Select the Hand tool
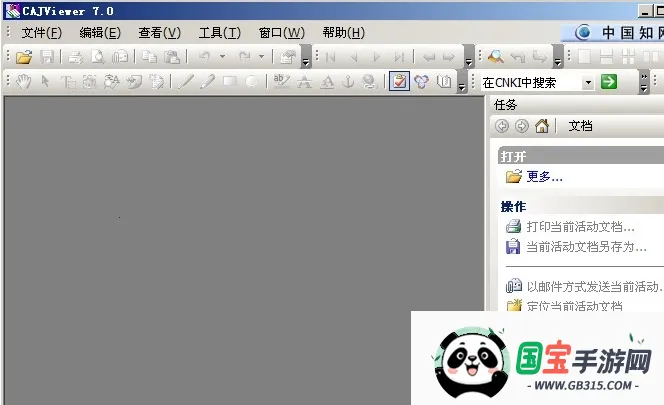 coord(24,81)
